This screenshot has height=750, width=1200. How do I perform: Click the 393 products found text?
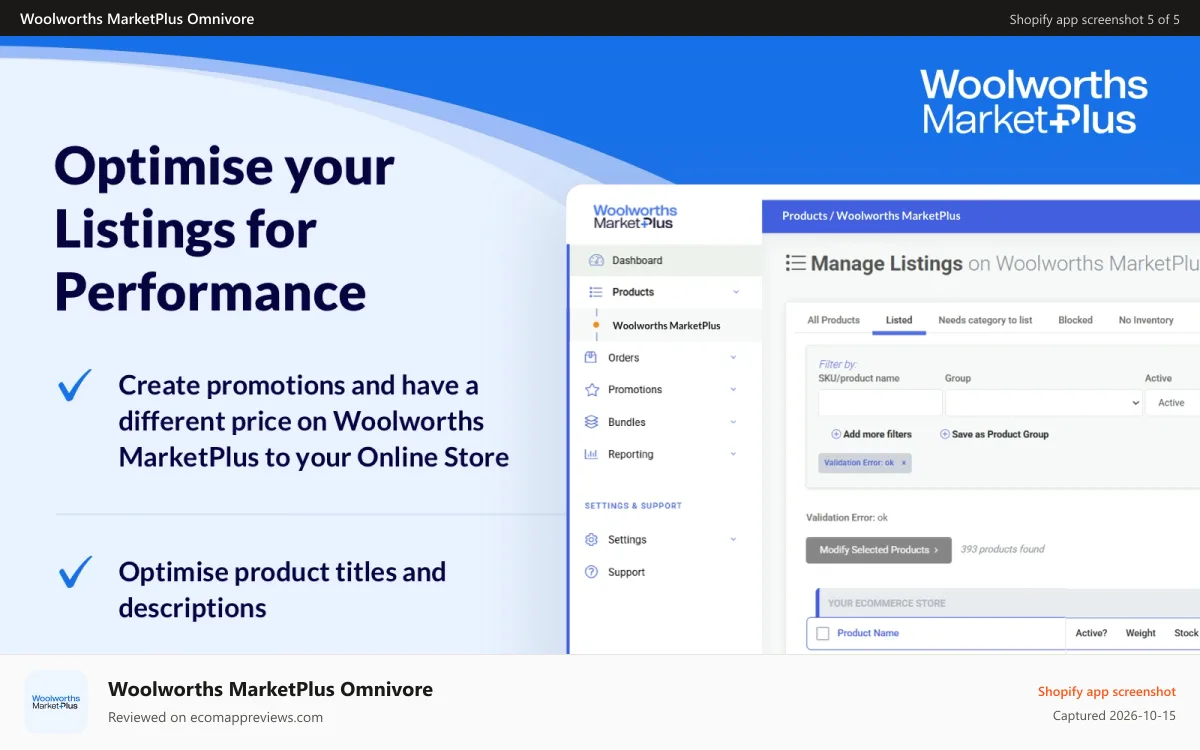[x=1002, y=549]
